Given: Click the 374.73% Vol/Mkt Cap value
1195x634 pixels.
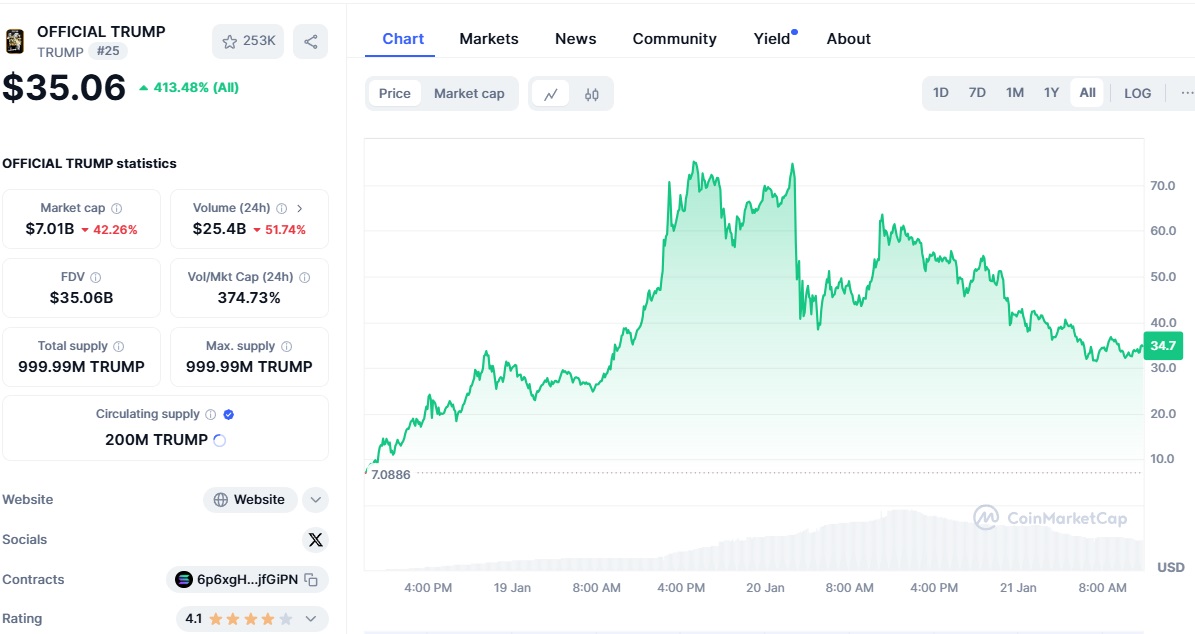Looking at the screenshot, I should [249, 298].
